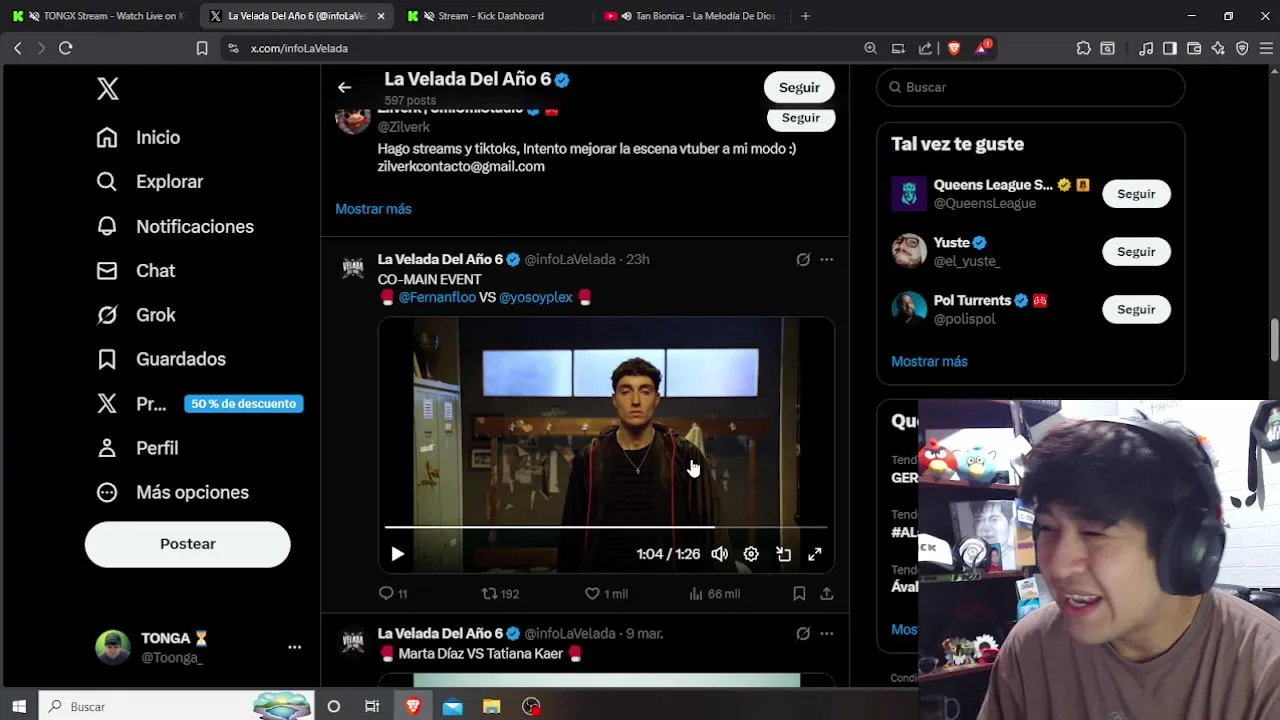Go back using profile header arrow
Viewport: 1280px width, 720px height.
[x=344, y=88]
